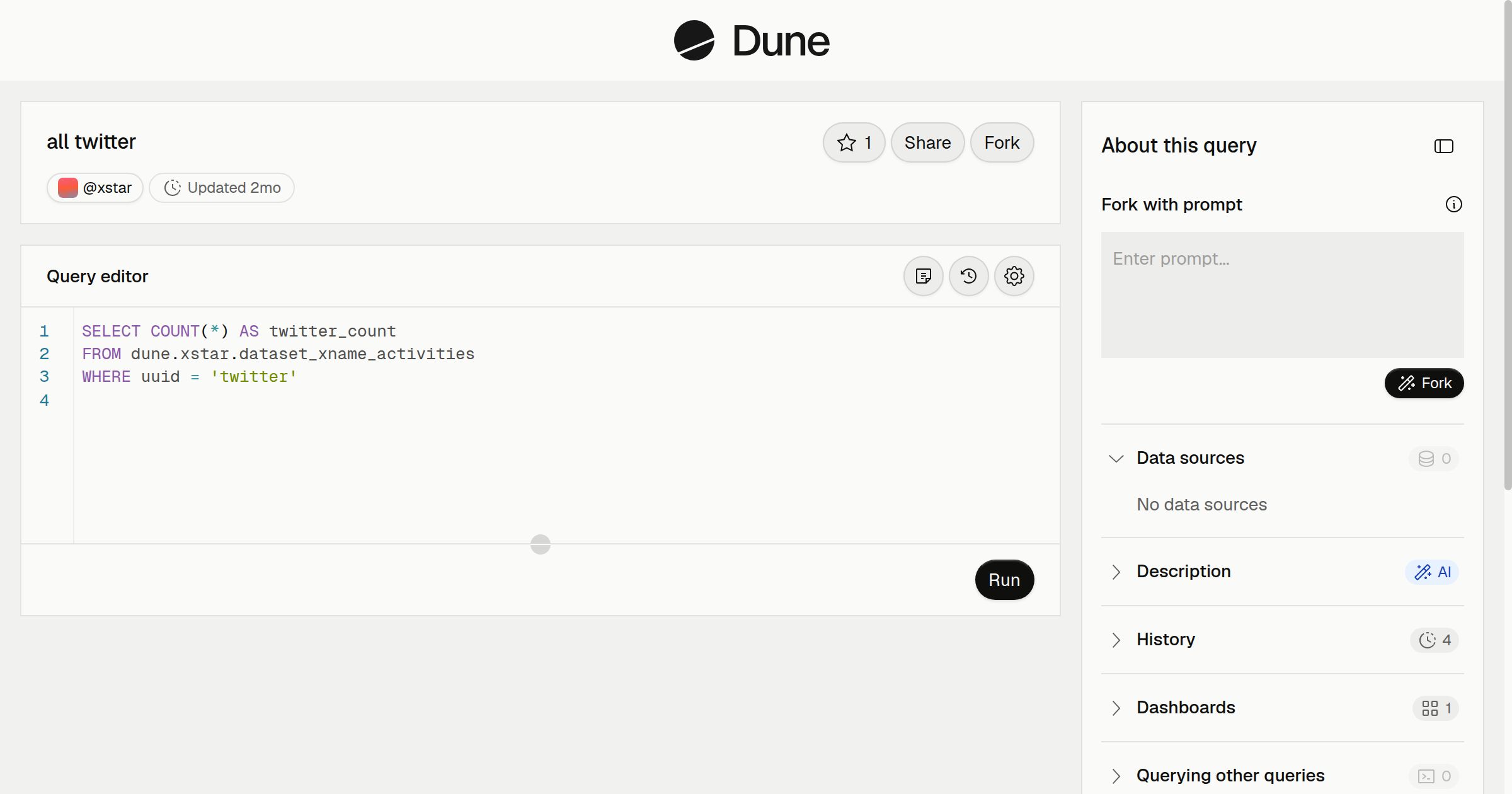Click the Enter prompt text area
The width and height of the screenshot is (1512, 794).
(1282, 295)
